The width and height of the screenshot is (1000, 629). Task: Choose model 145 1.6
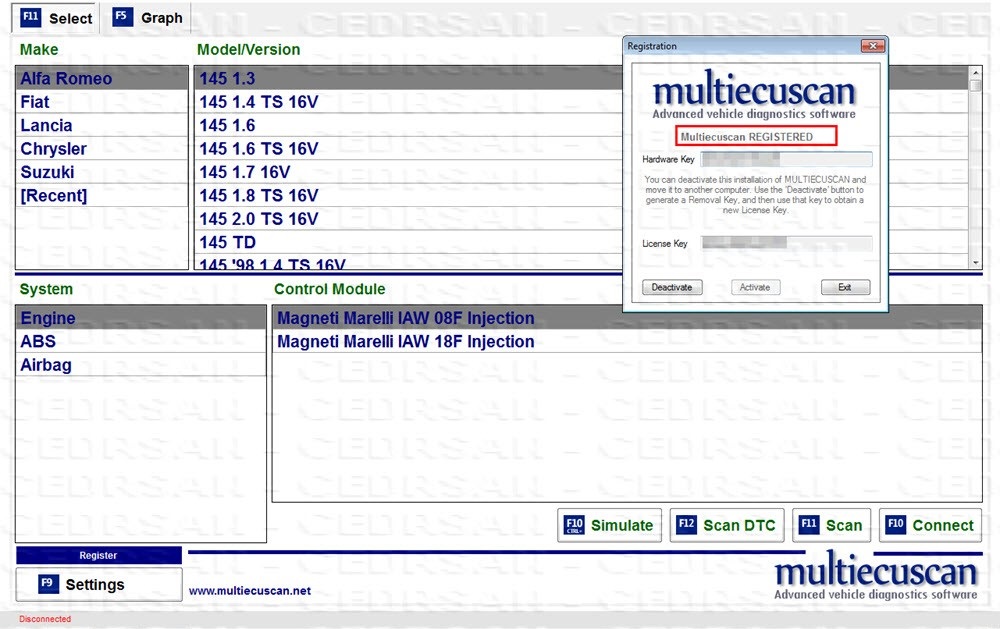pyautogui.click(x=408, y=126)
